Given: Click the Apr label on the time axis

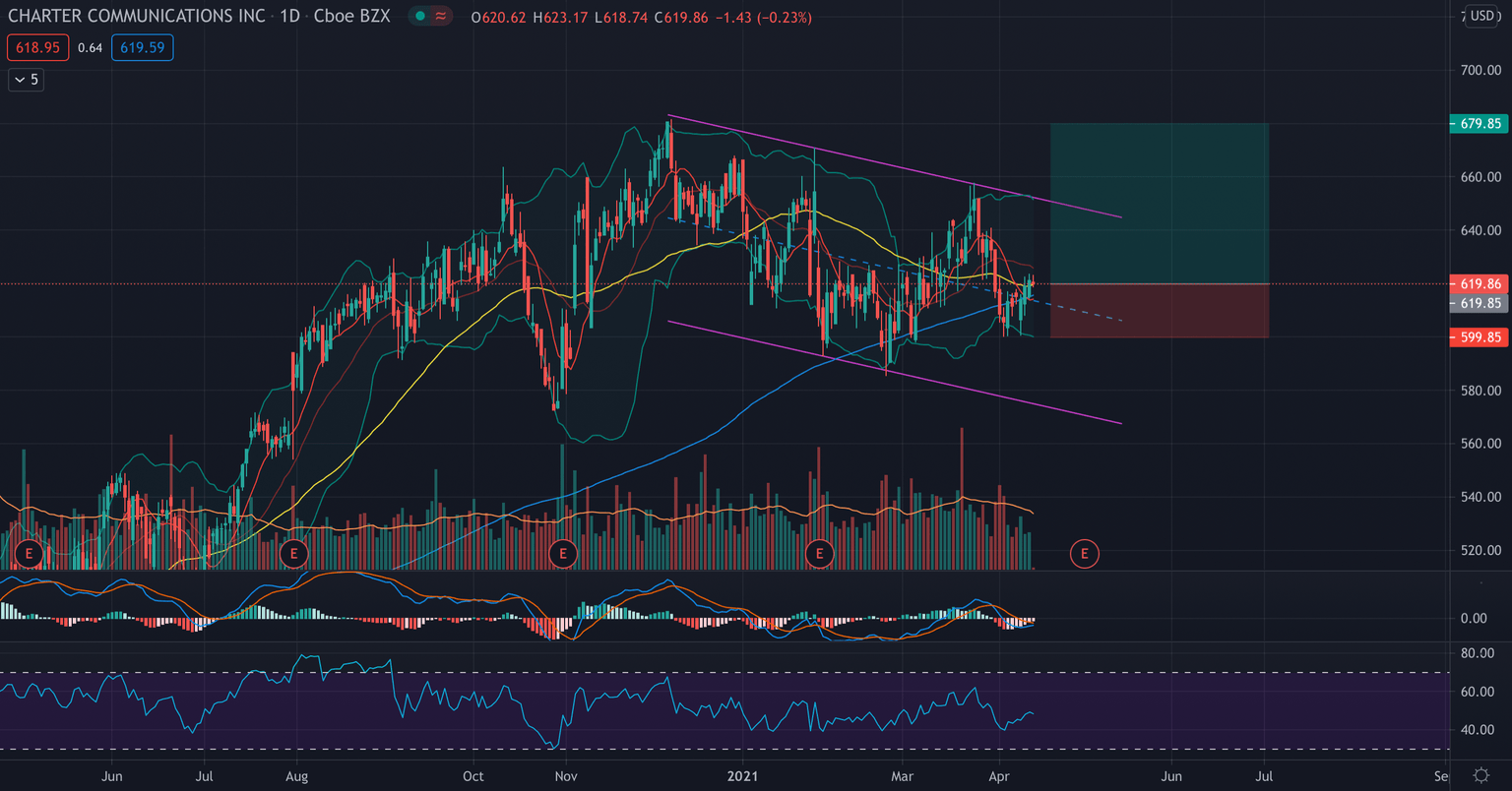Looking at the screenshot, I should [x=999, y=776].
